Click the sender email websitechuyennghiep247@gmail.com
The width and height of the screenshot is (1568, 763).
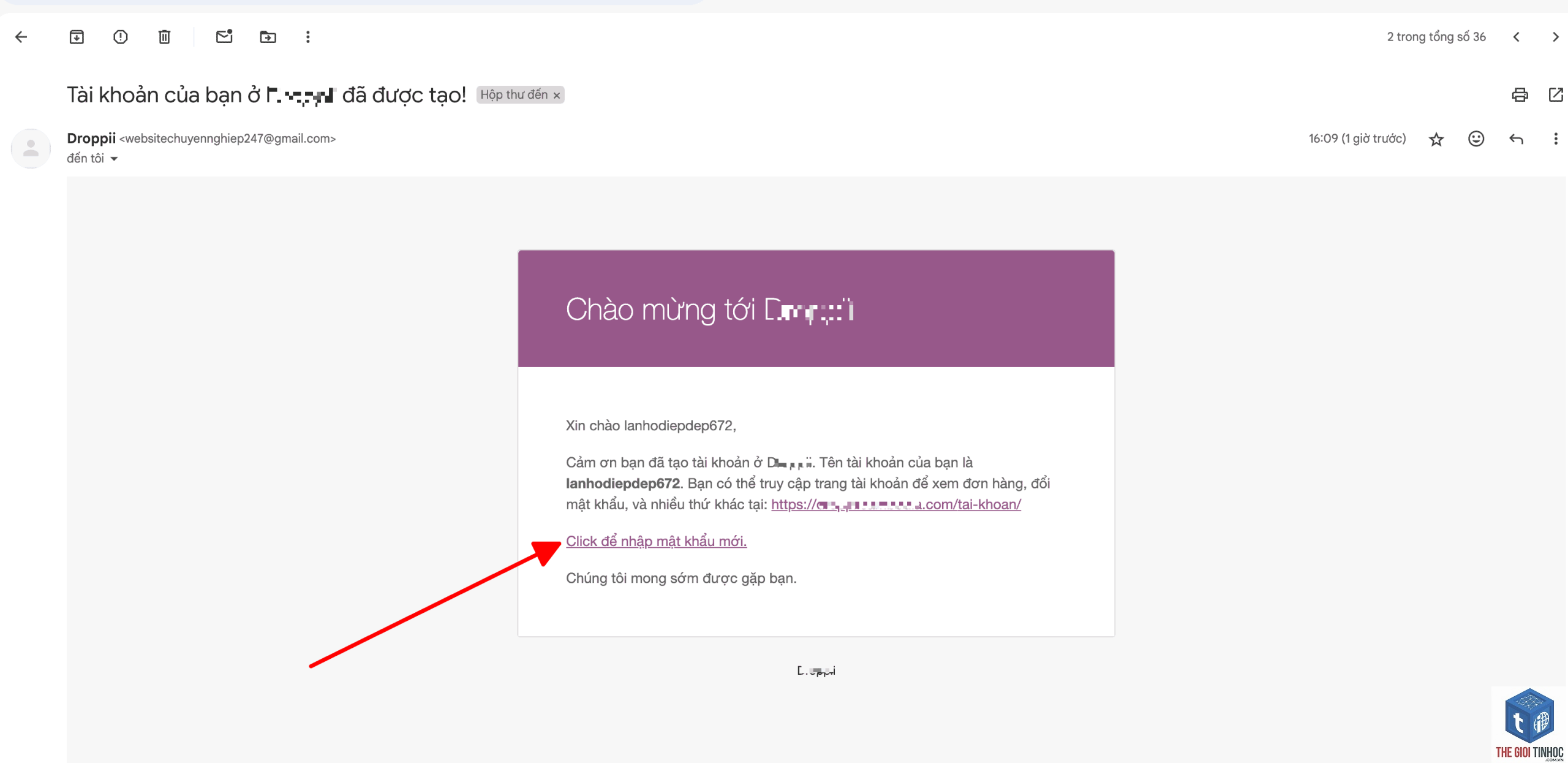coord(227,139)
